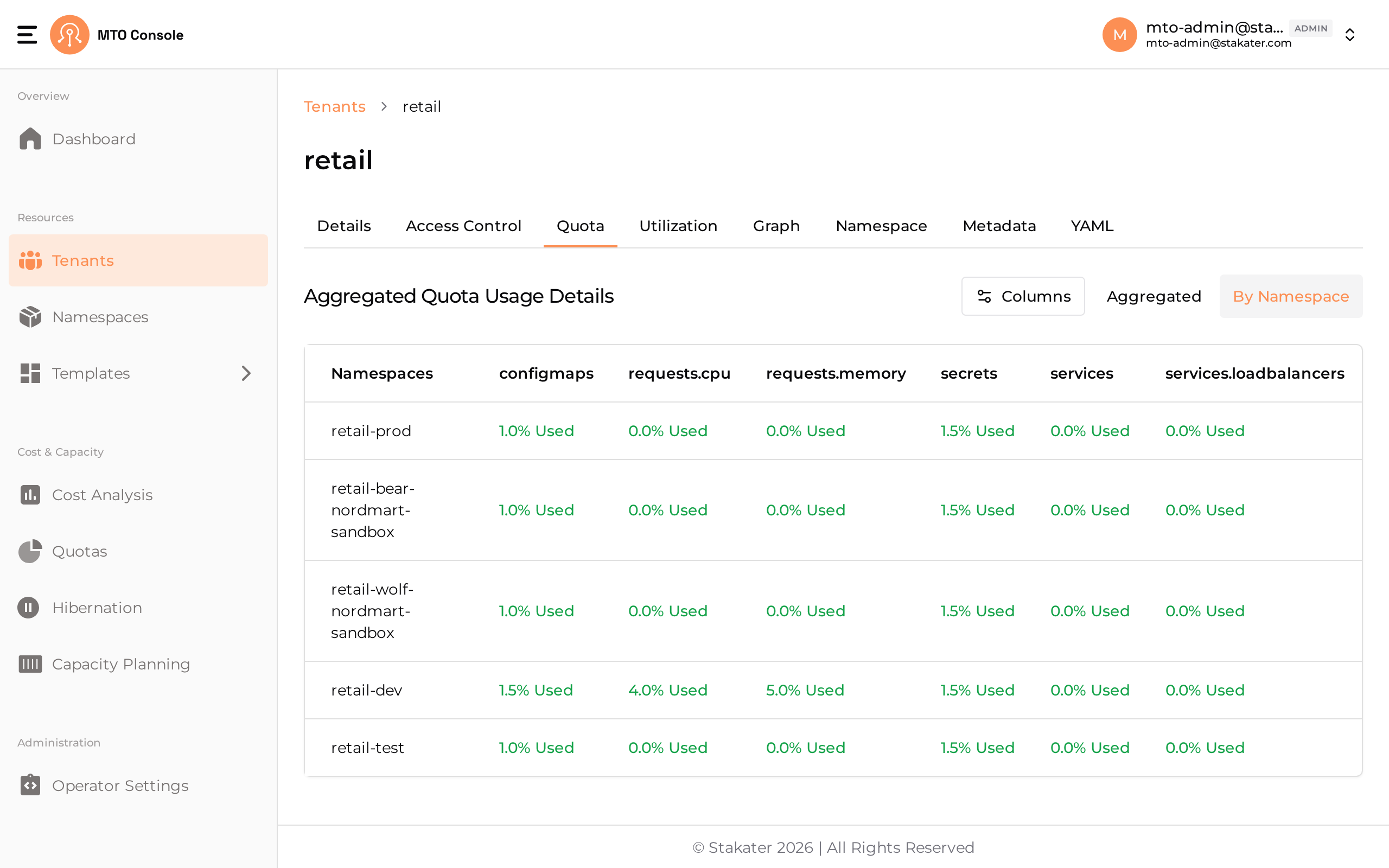This screenshot has height=868, width=1389.
Task: Expand the Templates submenu chevron
Action: point(246,373)
